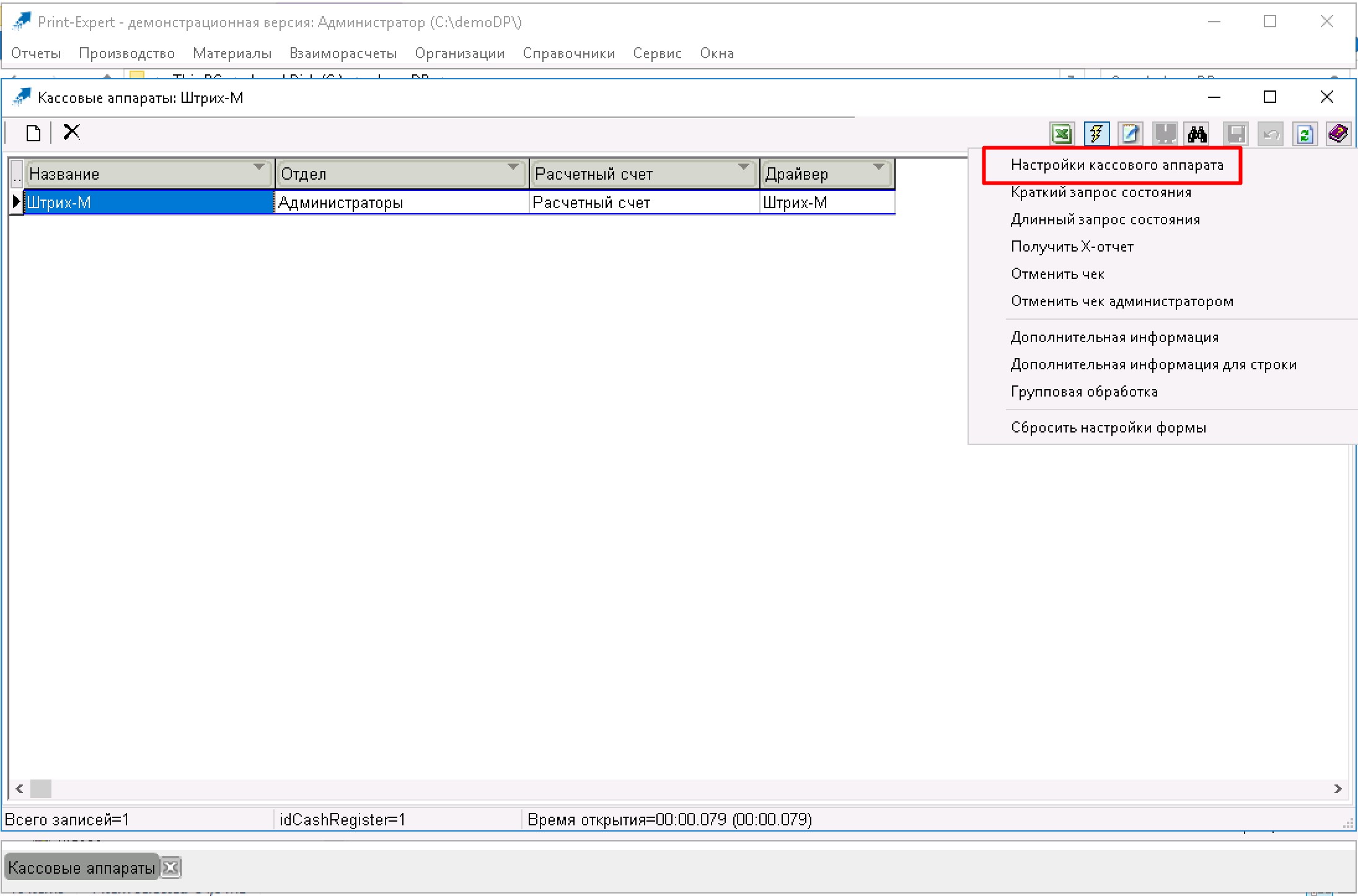
Task: Open the notepad edit icon
Action: 1131,134
